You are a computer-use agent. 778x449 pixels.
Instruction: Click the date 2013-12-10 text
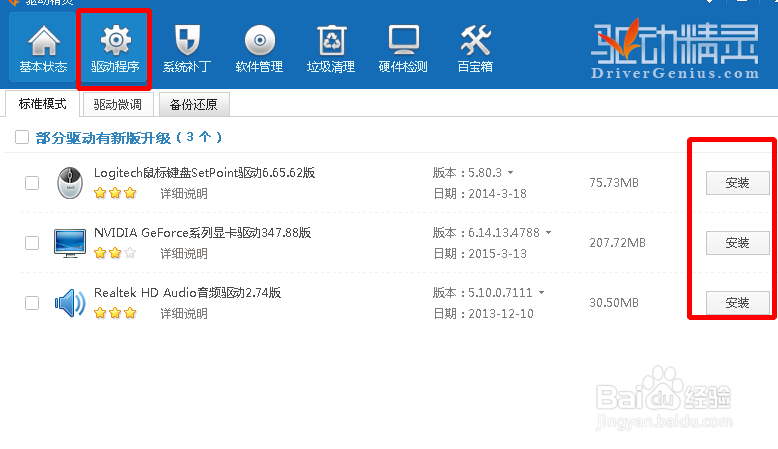(x=501, y=314)
